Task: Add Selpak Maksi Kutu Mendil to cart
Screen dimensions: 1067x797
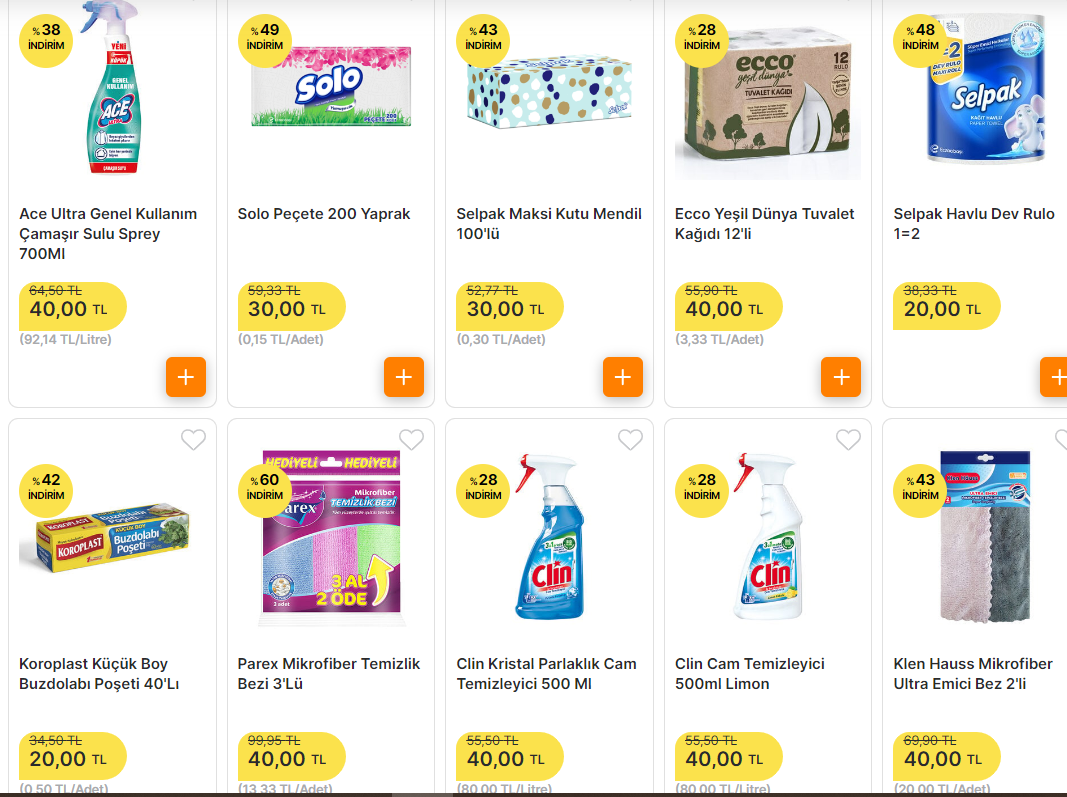Action: coord(622,377)
